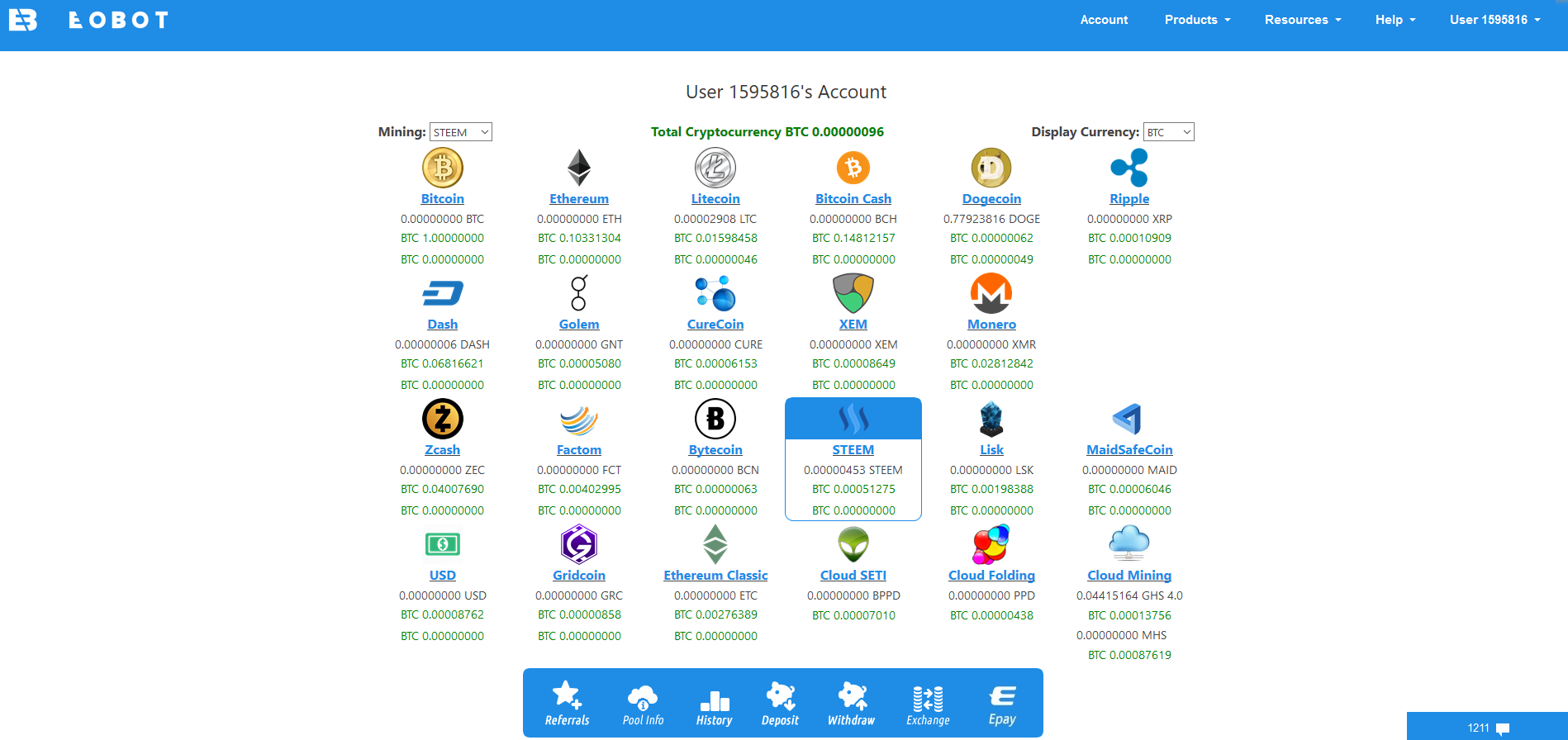Screen dimensions: 1568x740
Task: Open the MaidSafeCoin link
Action: pyautogui.click(x=1129, y=450)
